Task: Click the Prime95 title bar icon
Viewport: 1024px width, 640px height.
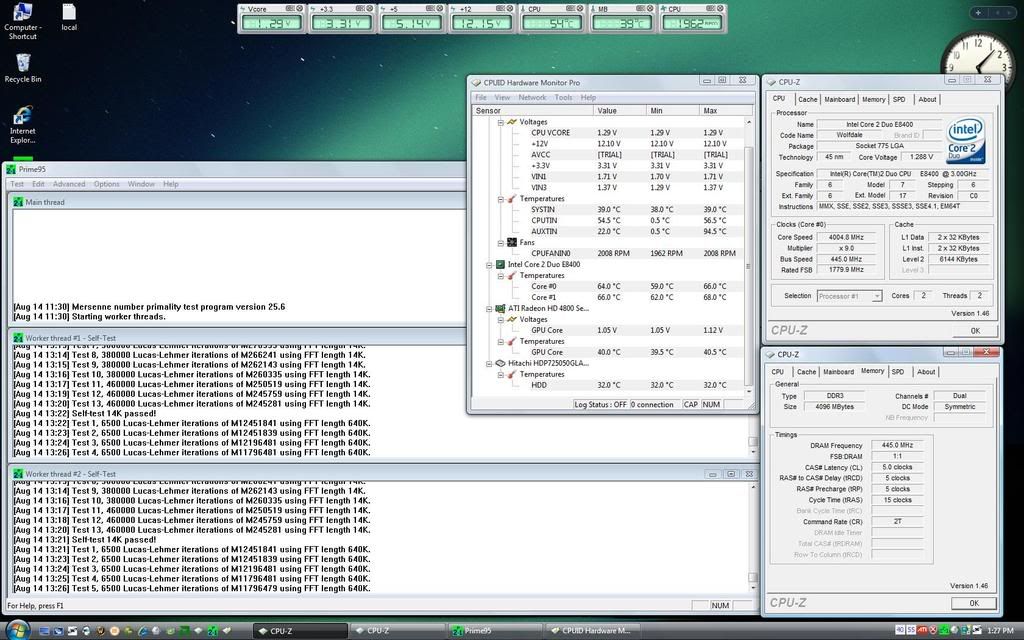Action: tap(10, 169)
